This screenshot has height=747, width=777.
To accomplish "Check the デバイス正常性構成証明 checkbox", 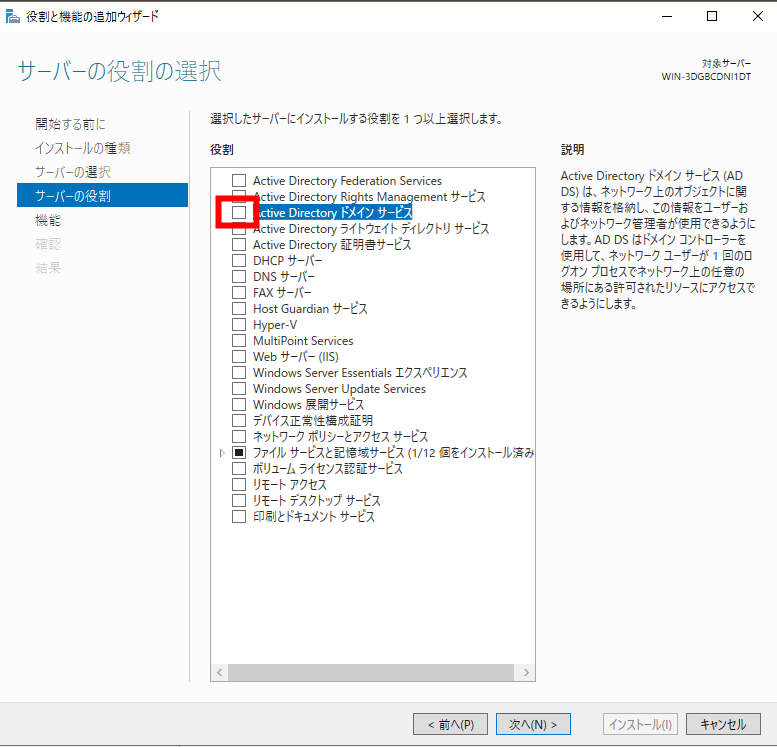I will click(x=239, y=420).
